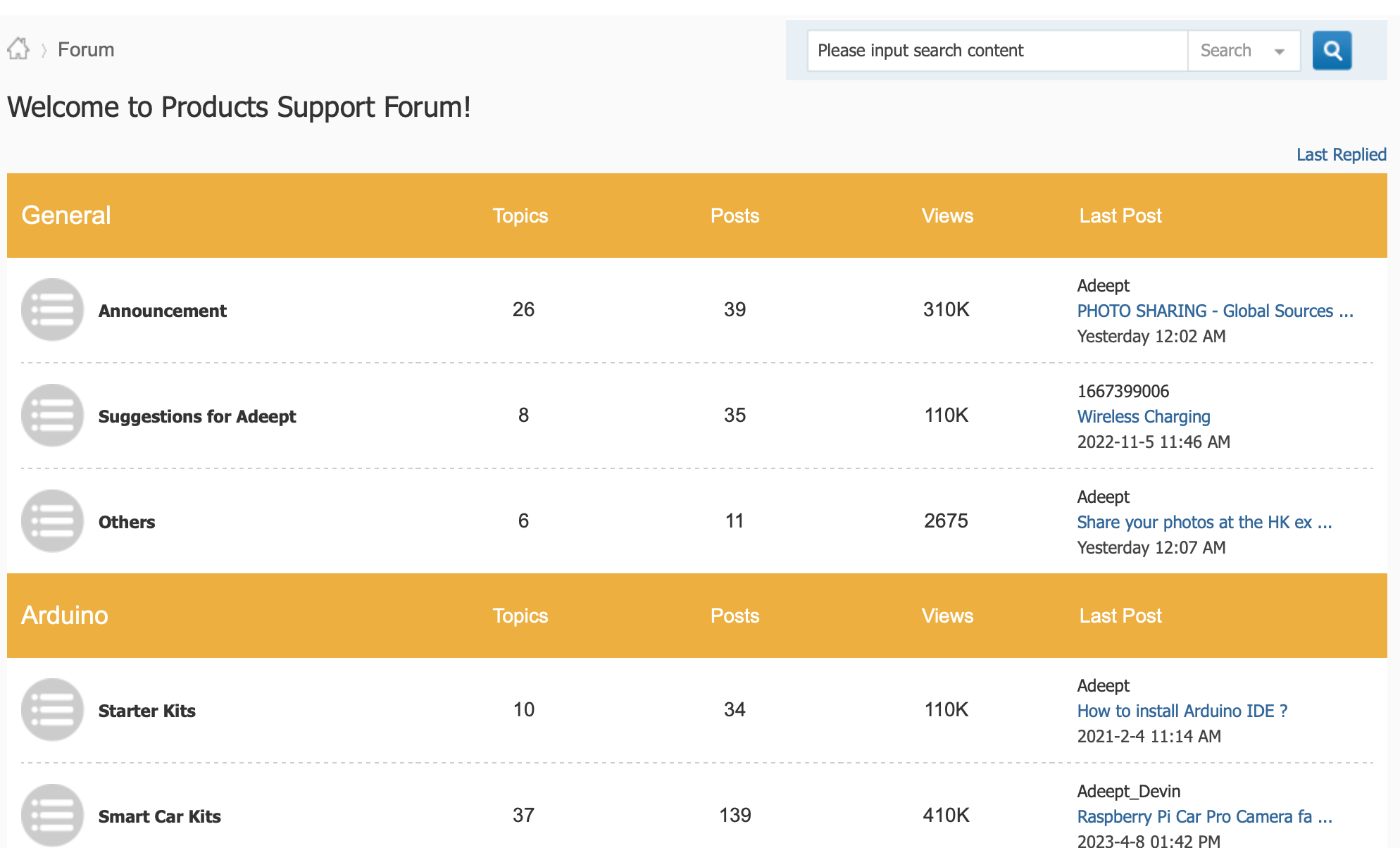The width and height of the screenshot is (1400, 848).
Task: Open the Announcement forum
Action: (x=163, y=311)
